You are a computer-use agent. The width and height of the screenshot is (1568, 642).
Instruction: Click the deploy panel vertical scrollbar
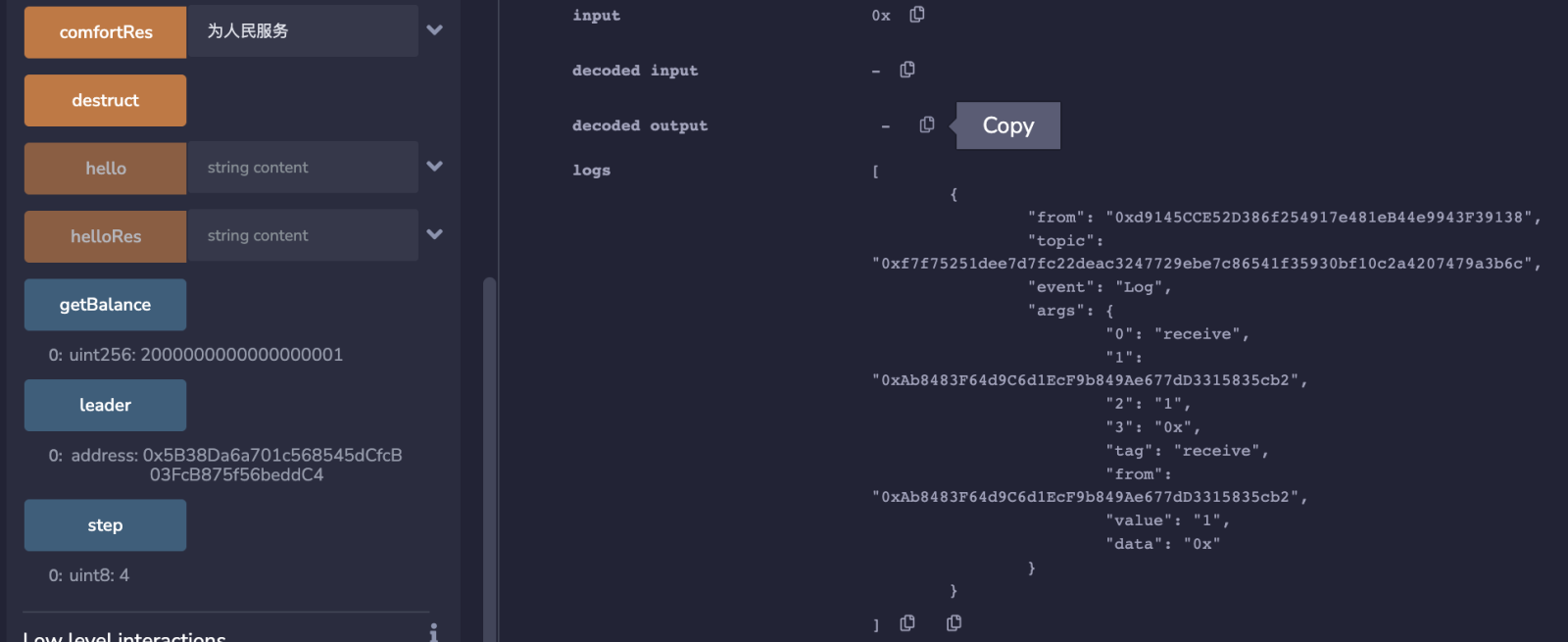[x=489, y=459]
